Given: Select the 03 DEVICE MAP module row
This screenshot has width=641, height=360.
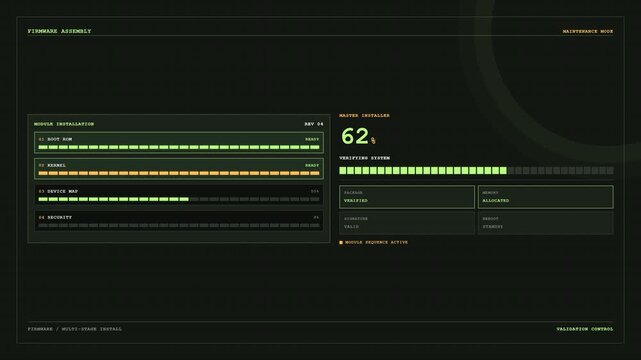Looking at the screenshot, I should coord(179,195).
